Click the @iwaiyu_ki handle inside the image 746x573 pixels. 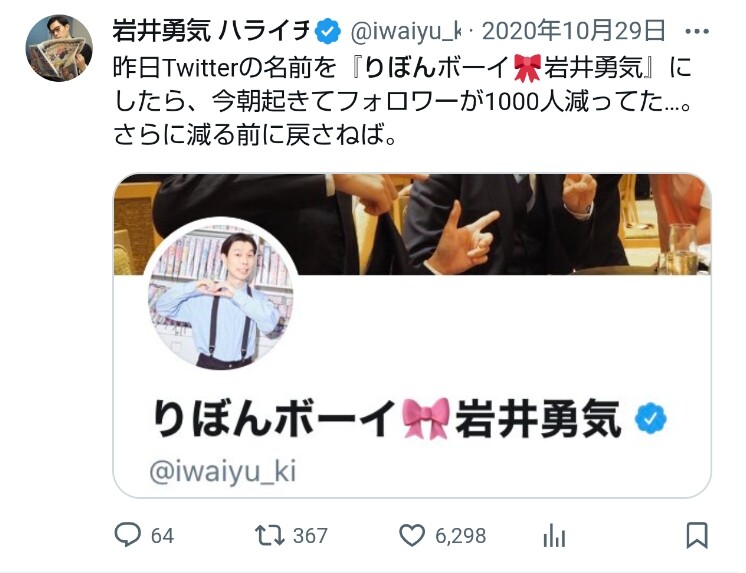click(x=223, y=472)
